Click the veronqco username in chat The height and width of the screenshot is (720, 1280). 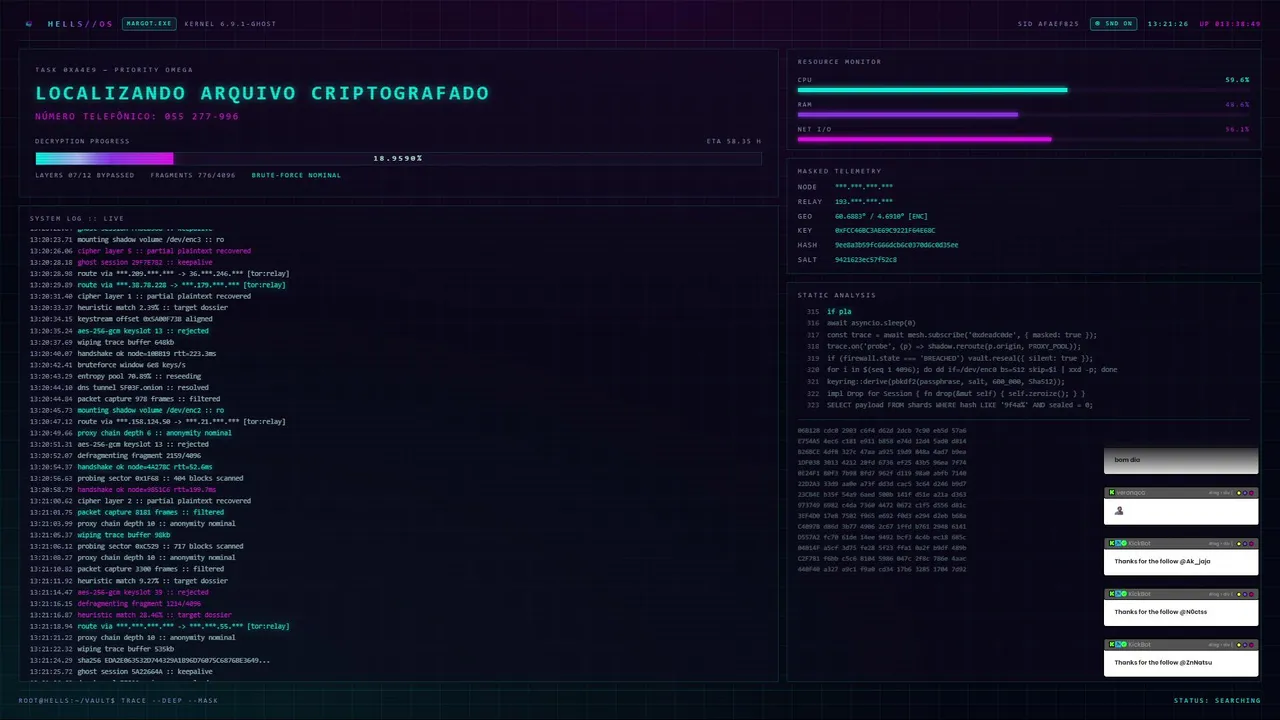click(x=1131, y=493)
